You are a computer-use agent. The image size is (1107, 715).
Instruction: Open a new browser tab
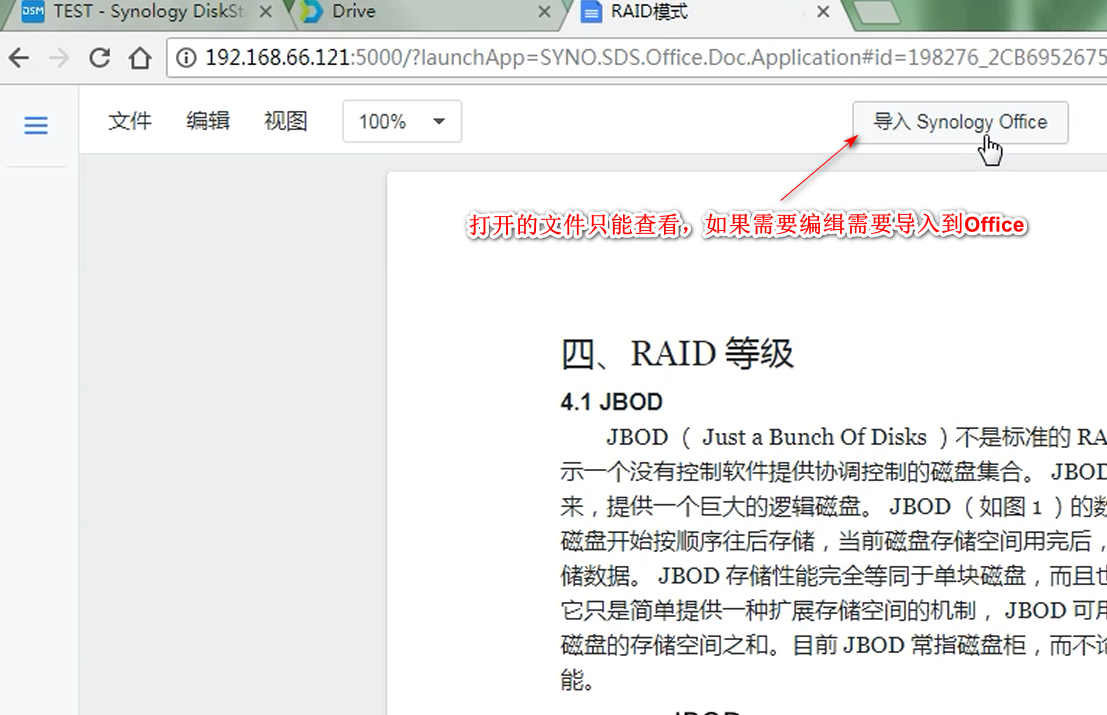tap(876, 13)
